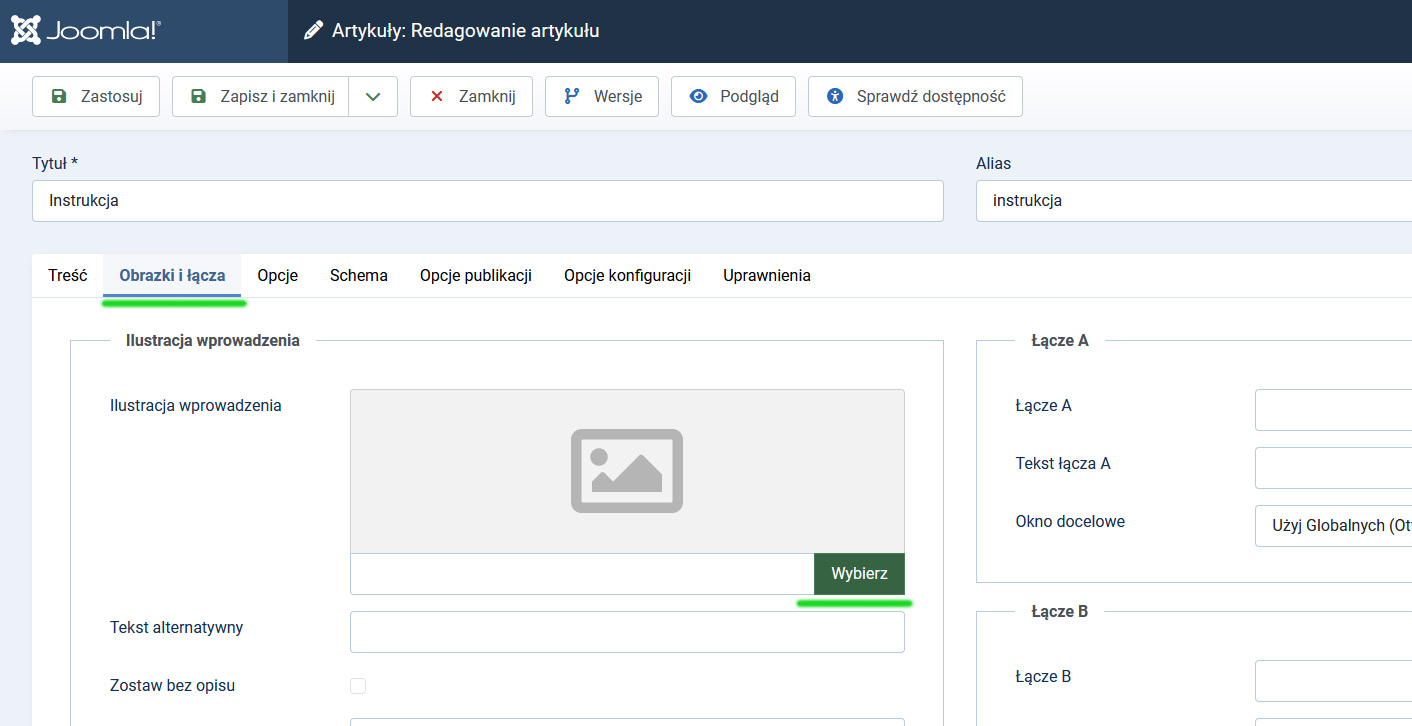This screenshot has height=726, width=1412.
Task: Select the Obrazki i łącza tab
Action: 172,275
